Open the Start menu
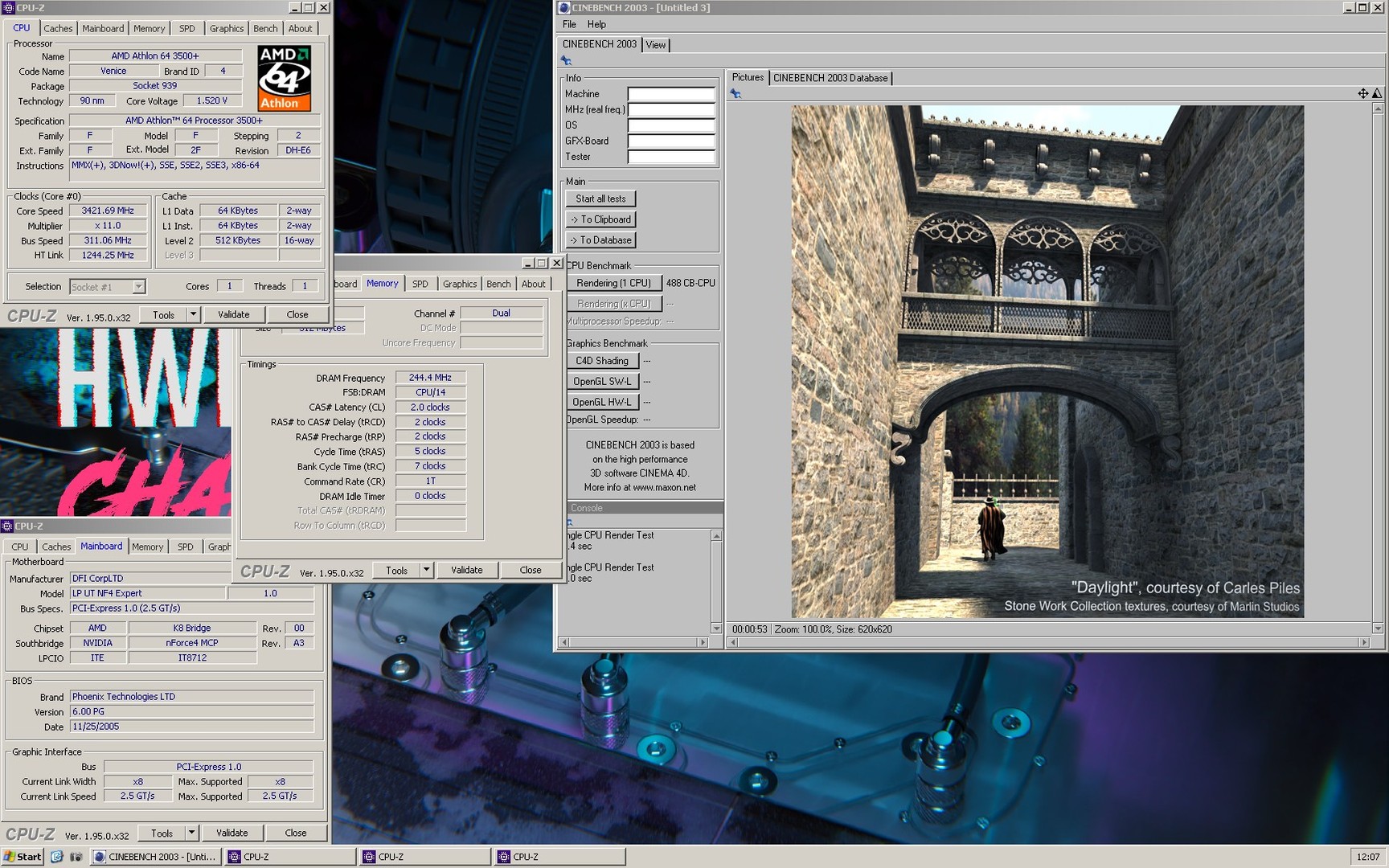Screen dimensions: 1389x868 [x=23, y=857]
